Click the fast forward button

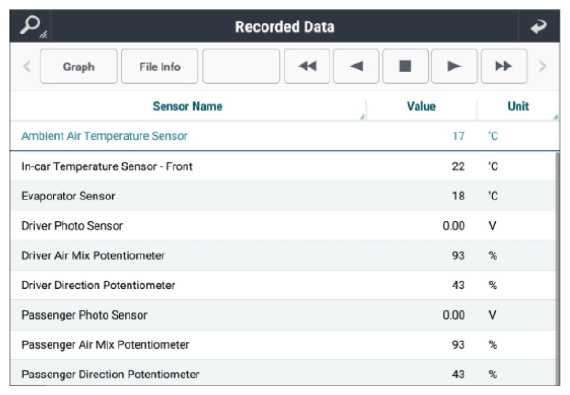click(504, 66)
